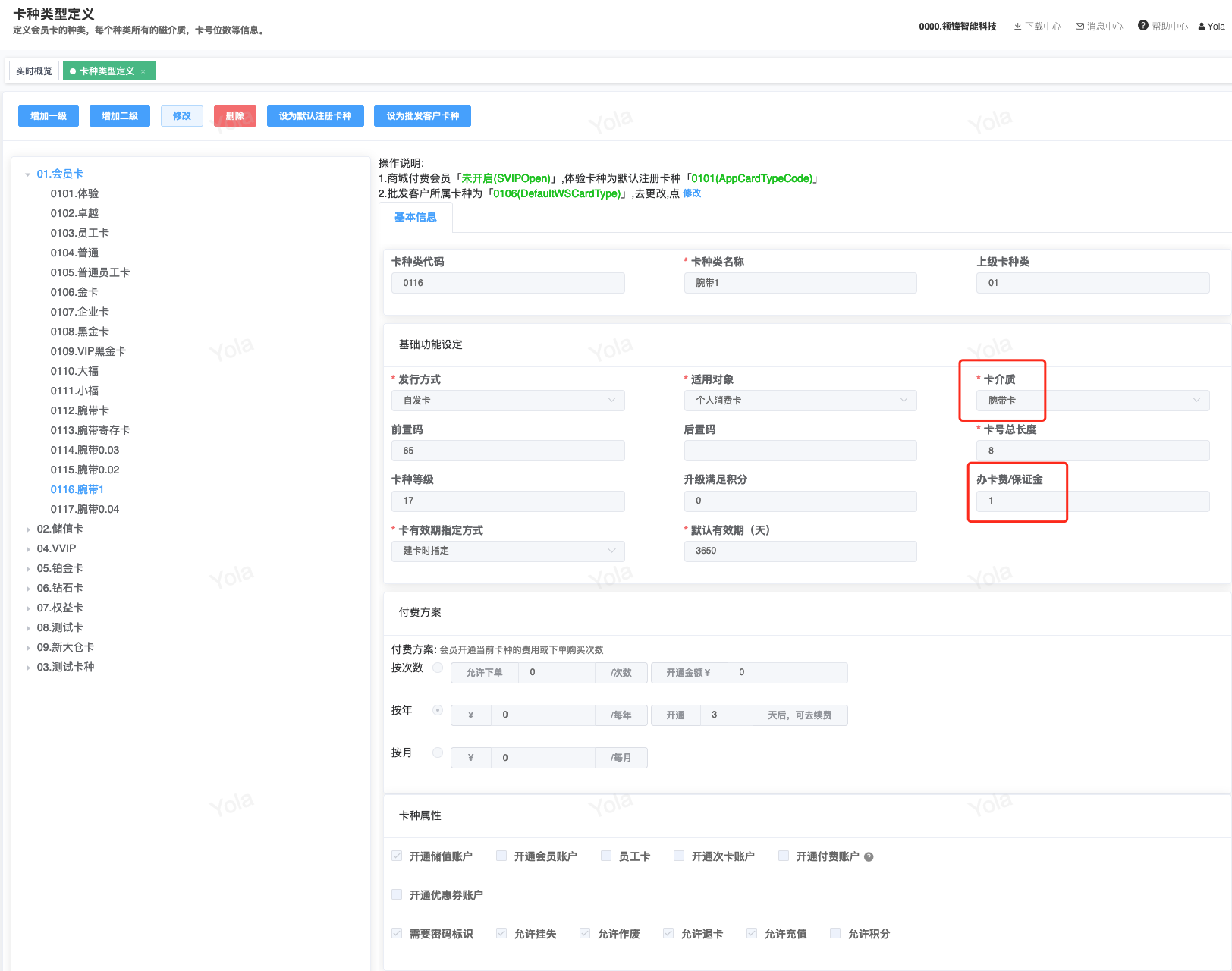Select the 基本信息 tab

click(x=415, y=218)
